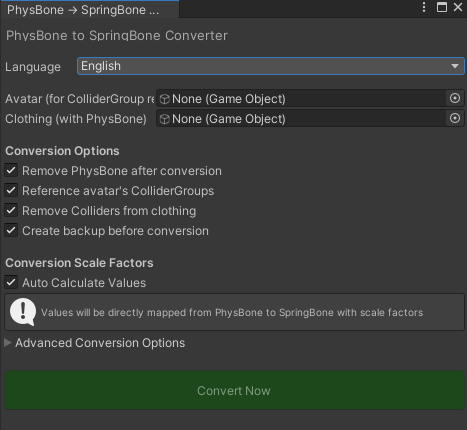The height and width of the screenshot is (430, 467).
Task: Click the cube icon in Avatar field
Action: tap(164, 99)
